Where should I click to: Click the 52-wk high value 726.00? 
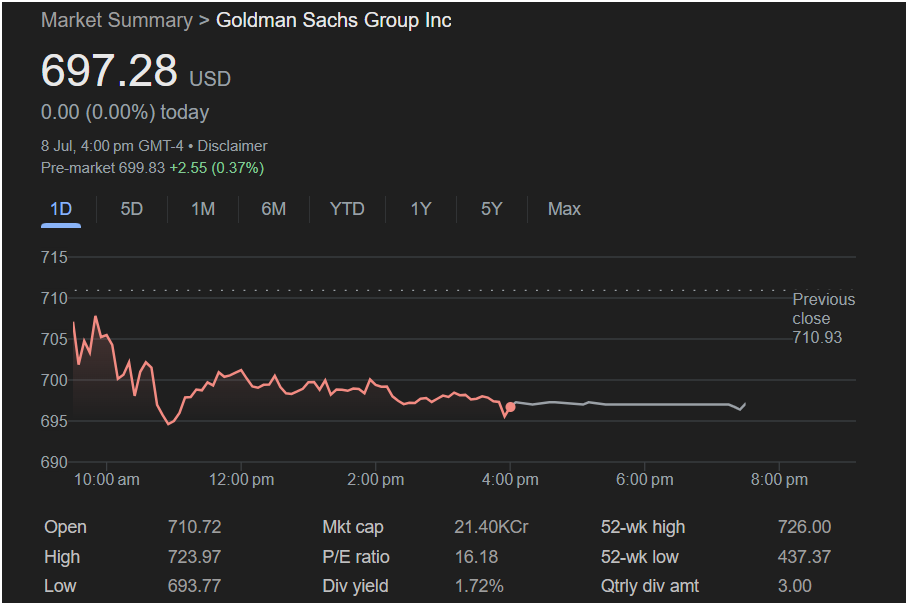point(804,527)
